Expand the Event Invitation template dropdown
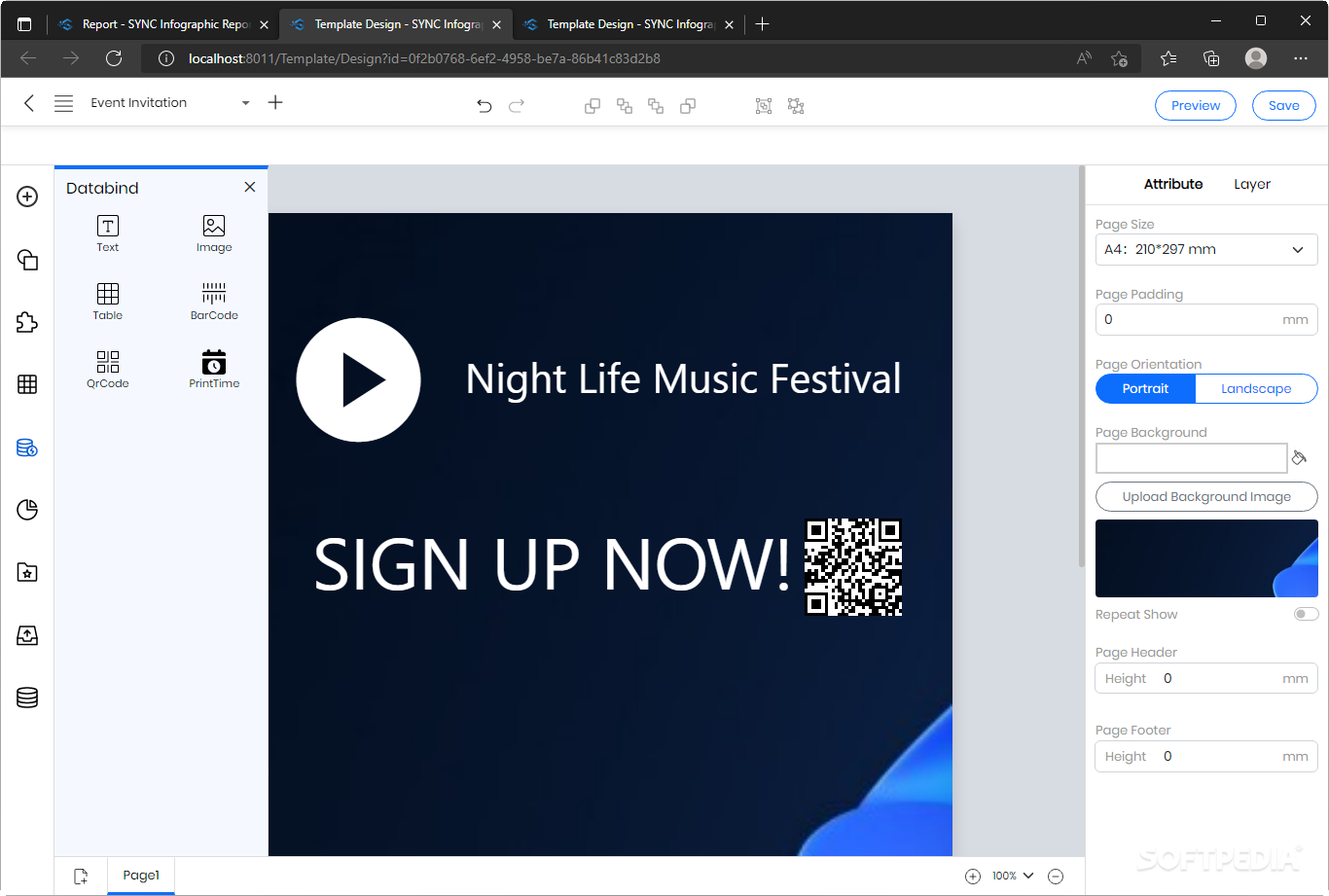 pyautogui.click(x=246, y=103)
